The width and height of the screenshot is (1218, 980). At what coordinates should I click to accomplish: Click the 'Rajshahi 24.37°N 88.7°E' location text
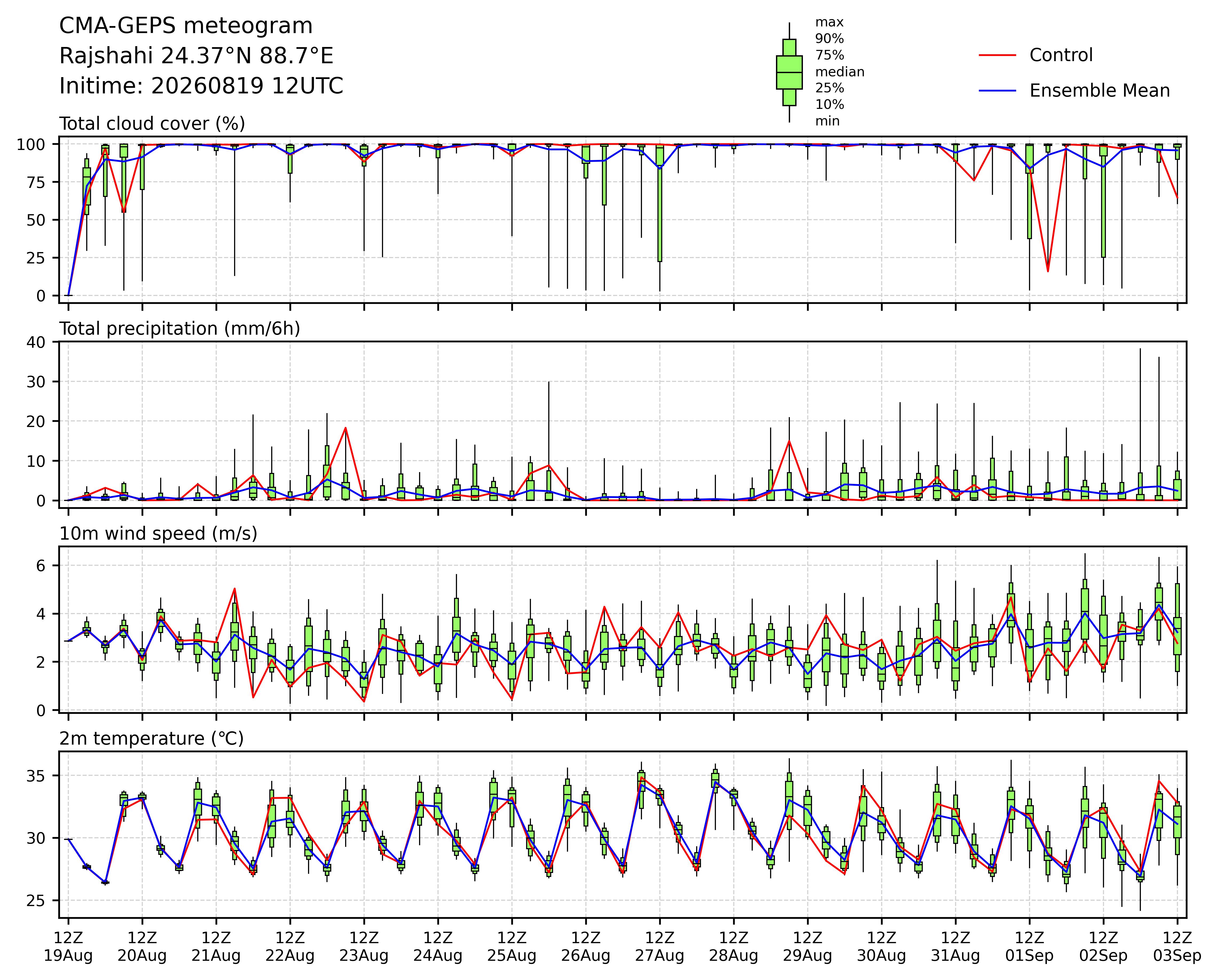click(197, 57)
